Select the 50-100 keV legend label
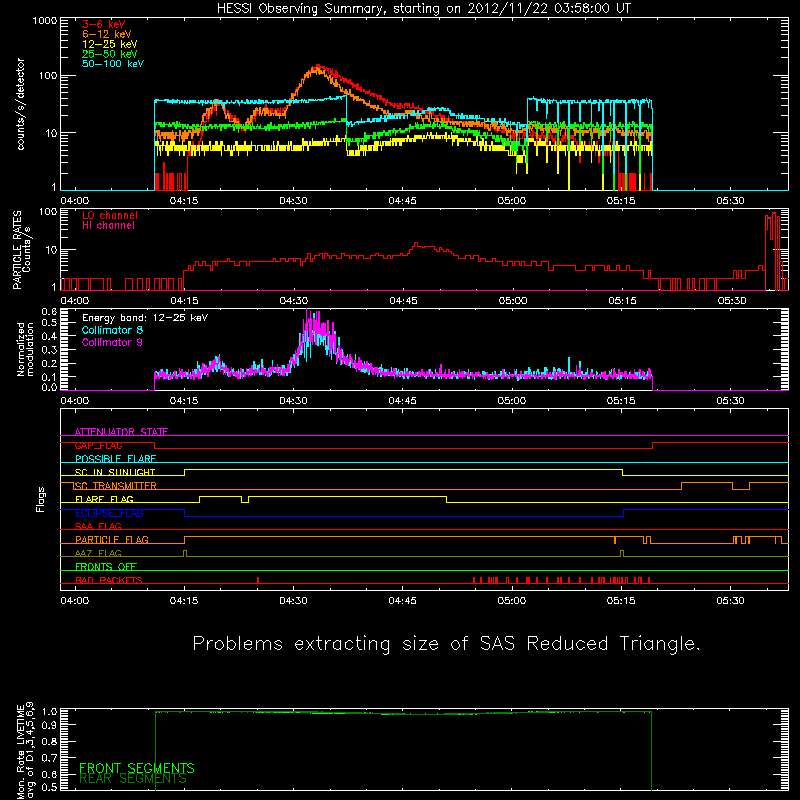This screenshot has height=800, width=800. (x=113, y=64)
